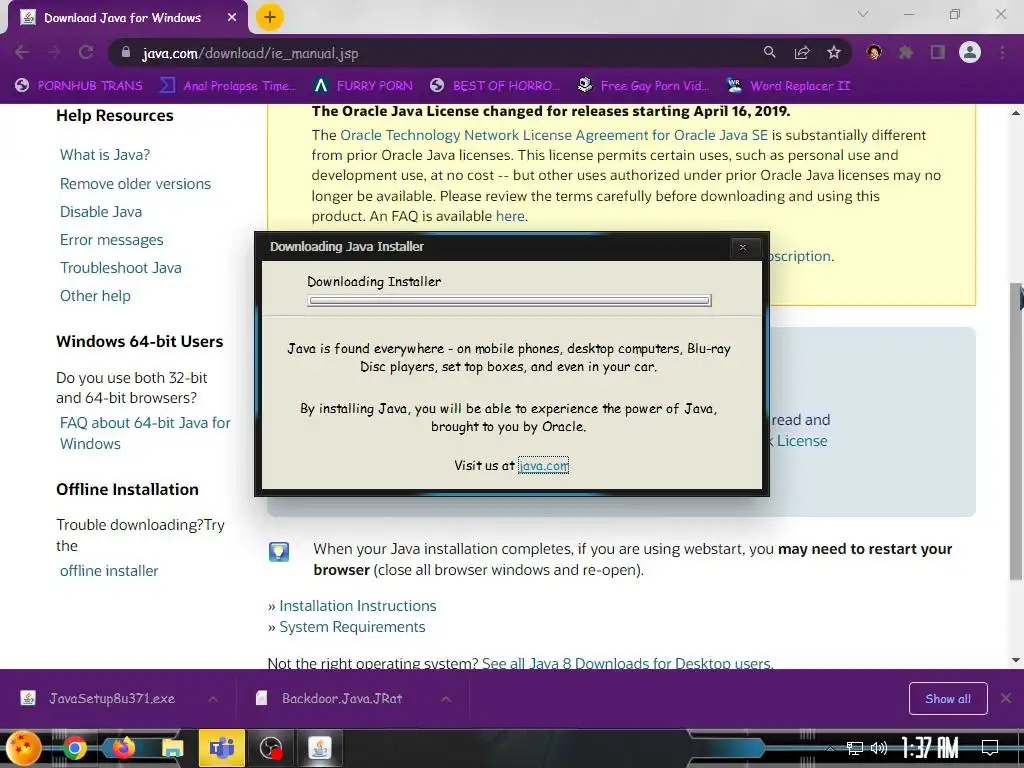
Task: Close the Downloading Java Installer dialog
Action: click(x=743, y=248)
